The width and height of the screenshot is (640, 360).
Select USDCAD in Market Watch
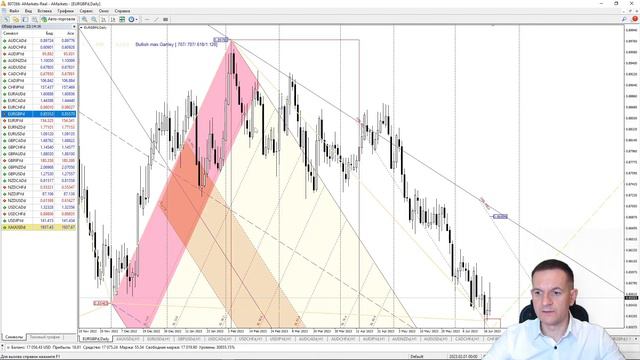39,207
